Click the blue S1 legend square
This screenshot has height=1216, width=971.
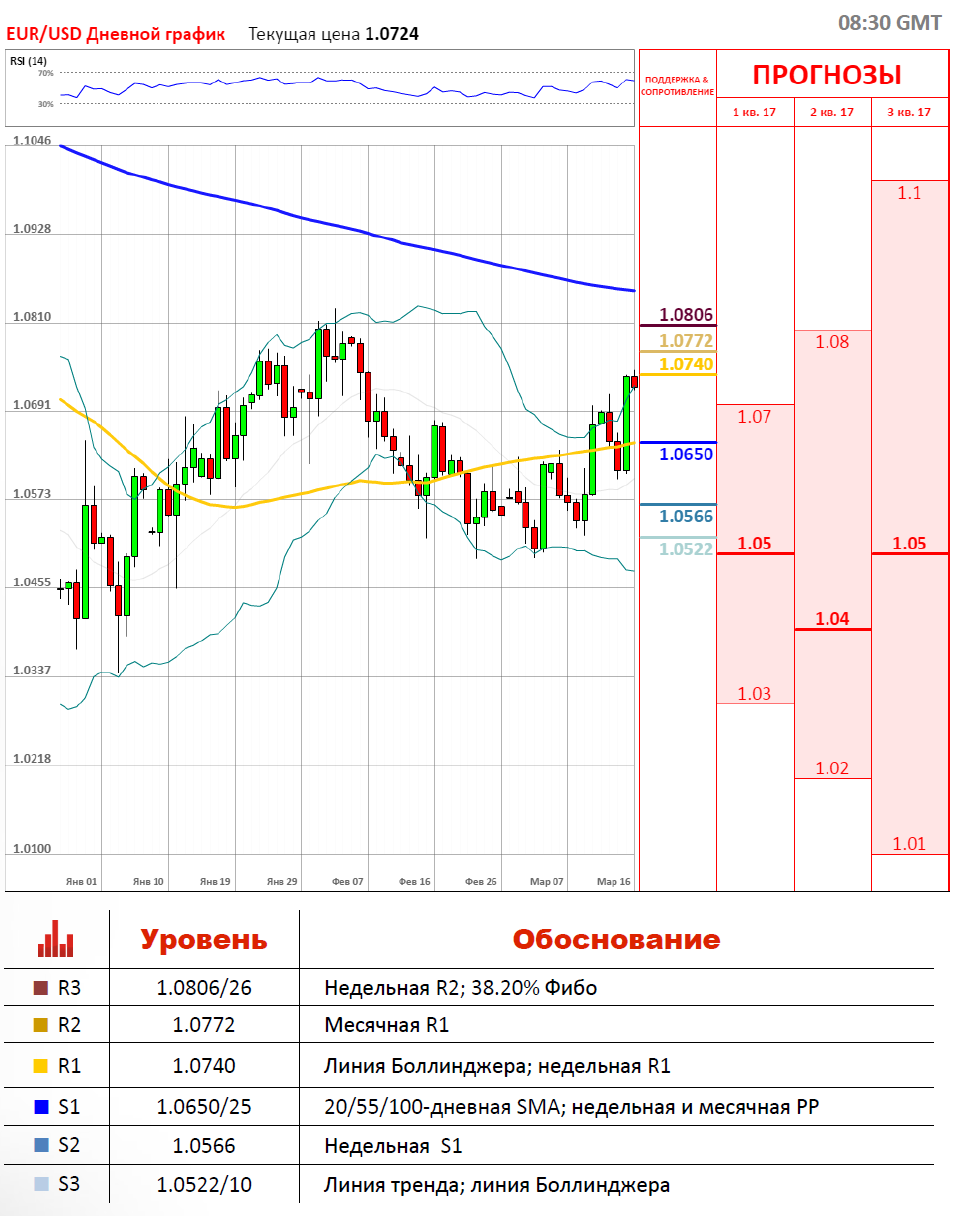(x=41, y=1107)
